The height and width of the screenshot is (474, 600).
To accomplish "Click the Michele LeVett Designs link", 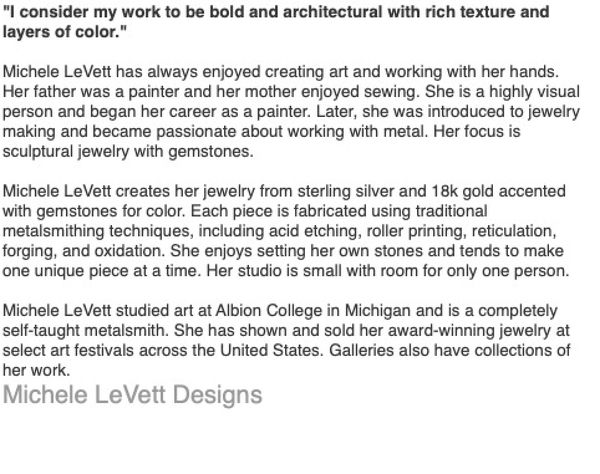I will click(x=133, y=395).
